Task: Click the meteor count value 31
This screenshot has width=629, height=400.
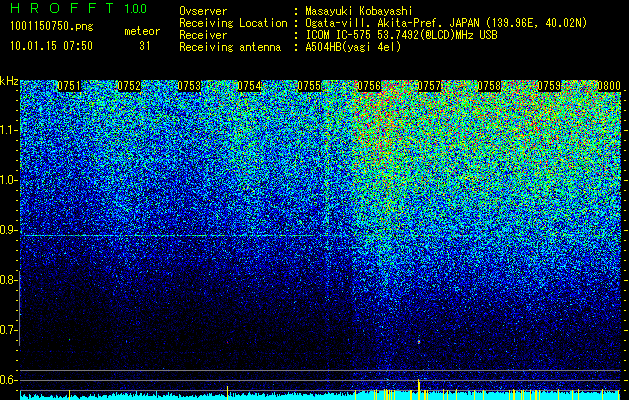Action: tap(145, 46)
